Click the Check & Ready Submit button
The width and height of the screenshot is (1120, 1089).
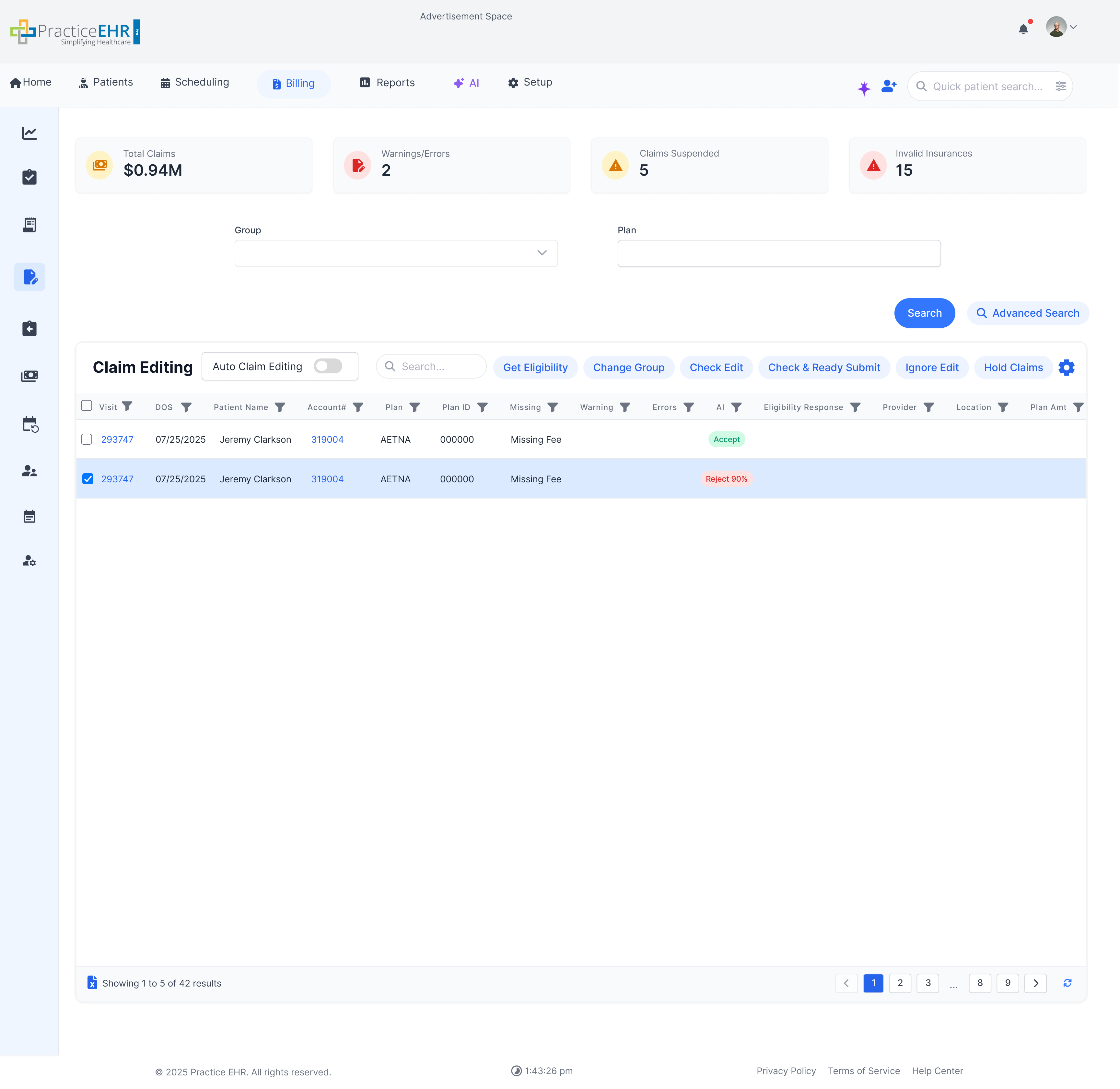(x=824, y=367)
